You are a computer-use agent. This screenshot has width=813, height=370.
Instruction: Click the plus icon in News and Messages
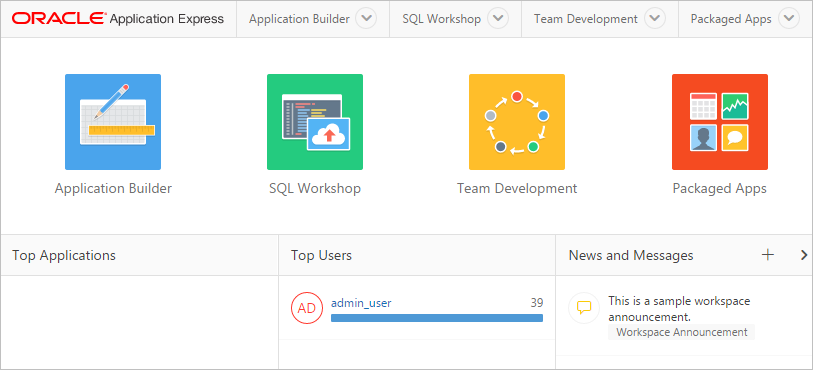pos(767,254)
